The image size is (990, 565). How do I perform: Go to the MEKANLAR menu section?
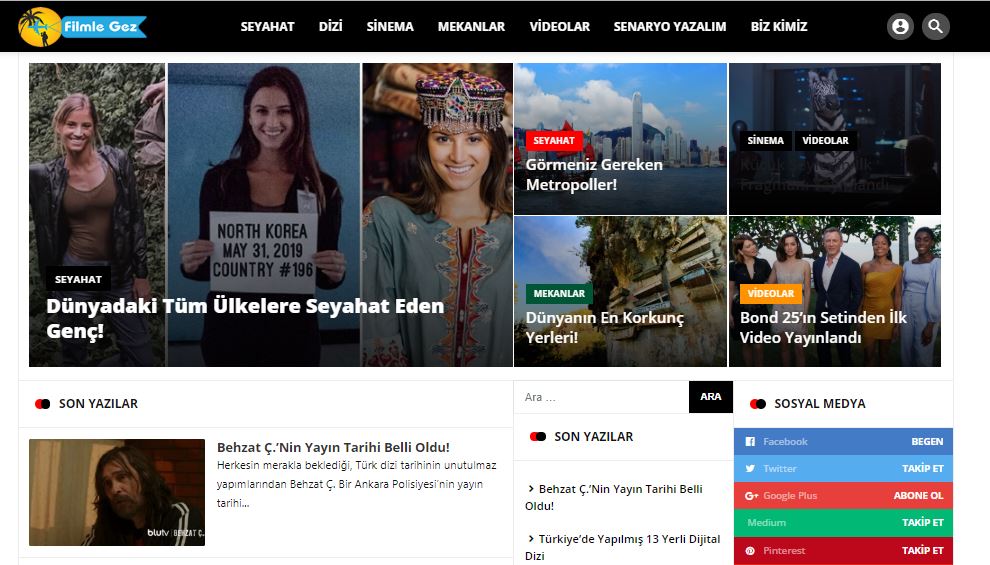[471, 27]
